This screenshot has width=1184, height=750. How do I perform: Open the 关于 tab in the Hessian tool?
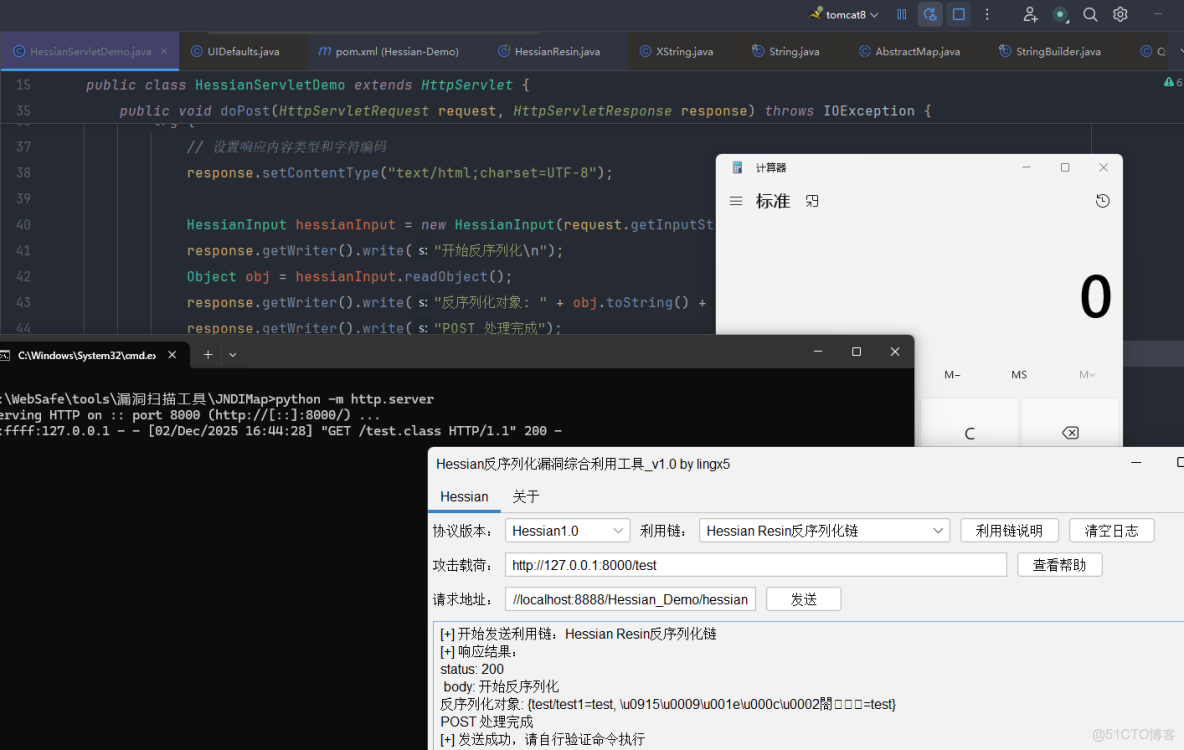pos(526,496)
